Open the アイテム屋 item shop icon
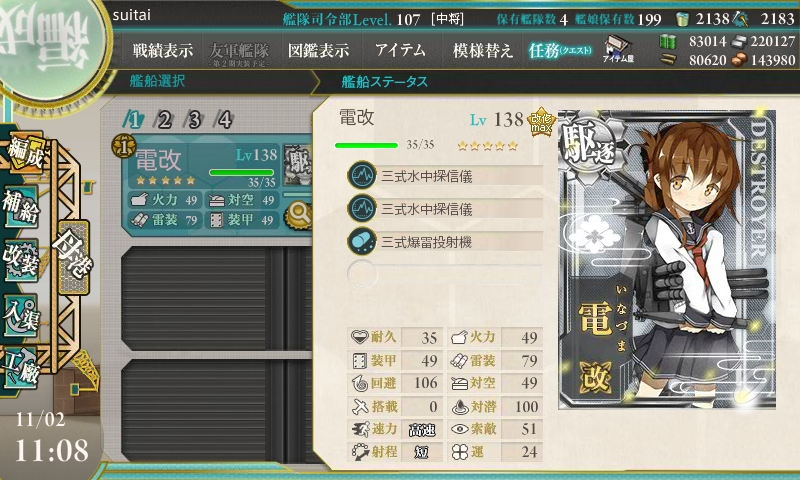This screenshot has width=800, height=480. pyautogui.click(x=618, y=50)
